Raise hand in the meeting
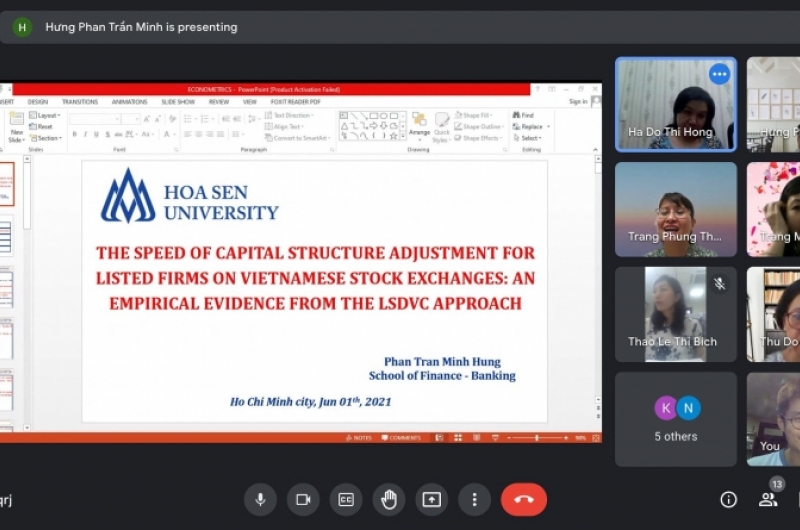 pos(389,499)
